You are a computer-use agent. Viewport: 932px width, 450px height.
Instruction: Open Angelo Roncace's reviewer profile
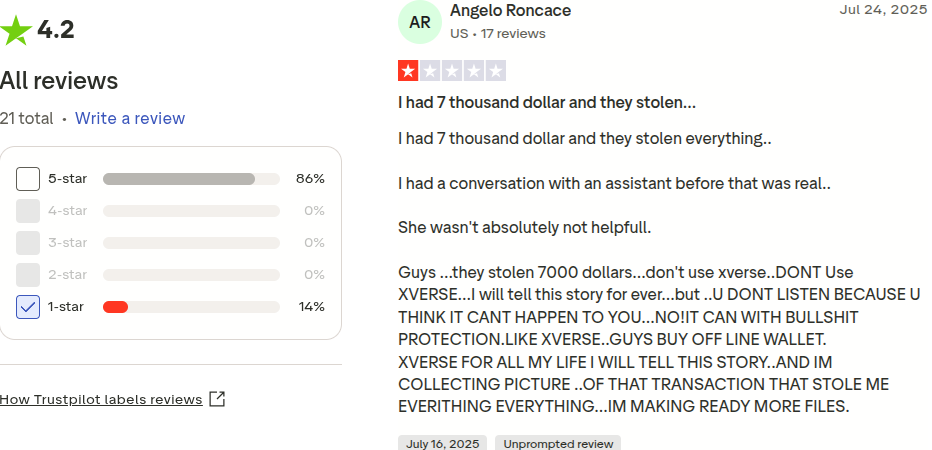[510, 11]
